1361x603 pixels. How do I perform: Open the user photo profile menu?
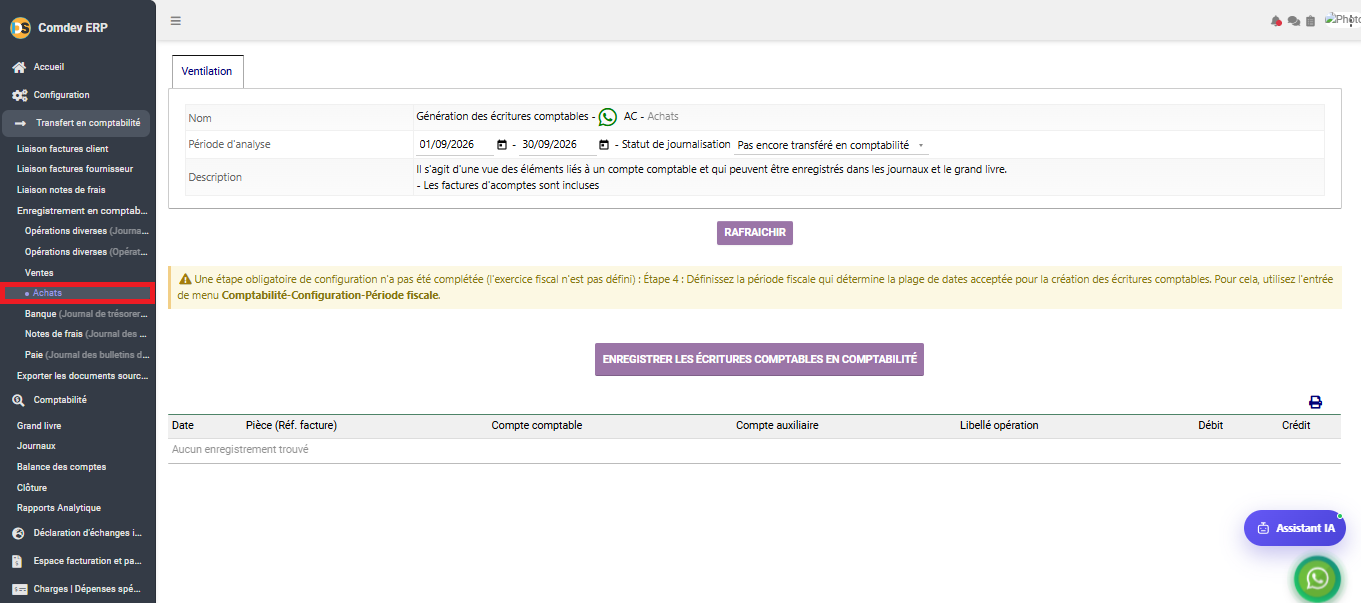coord(1341,19)
